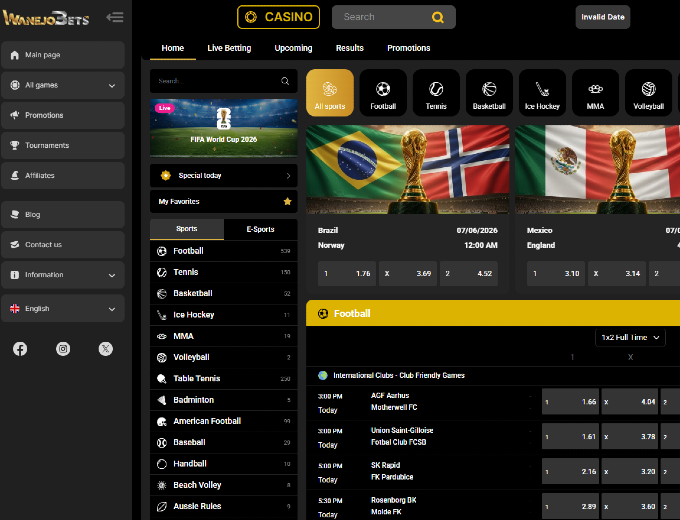Image resolution: width=680 pixels, height=520 pixels.
Task: Expand American Football in the sports list
Action: pos(223,421)
